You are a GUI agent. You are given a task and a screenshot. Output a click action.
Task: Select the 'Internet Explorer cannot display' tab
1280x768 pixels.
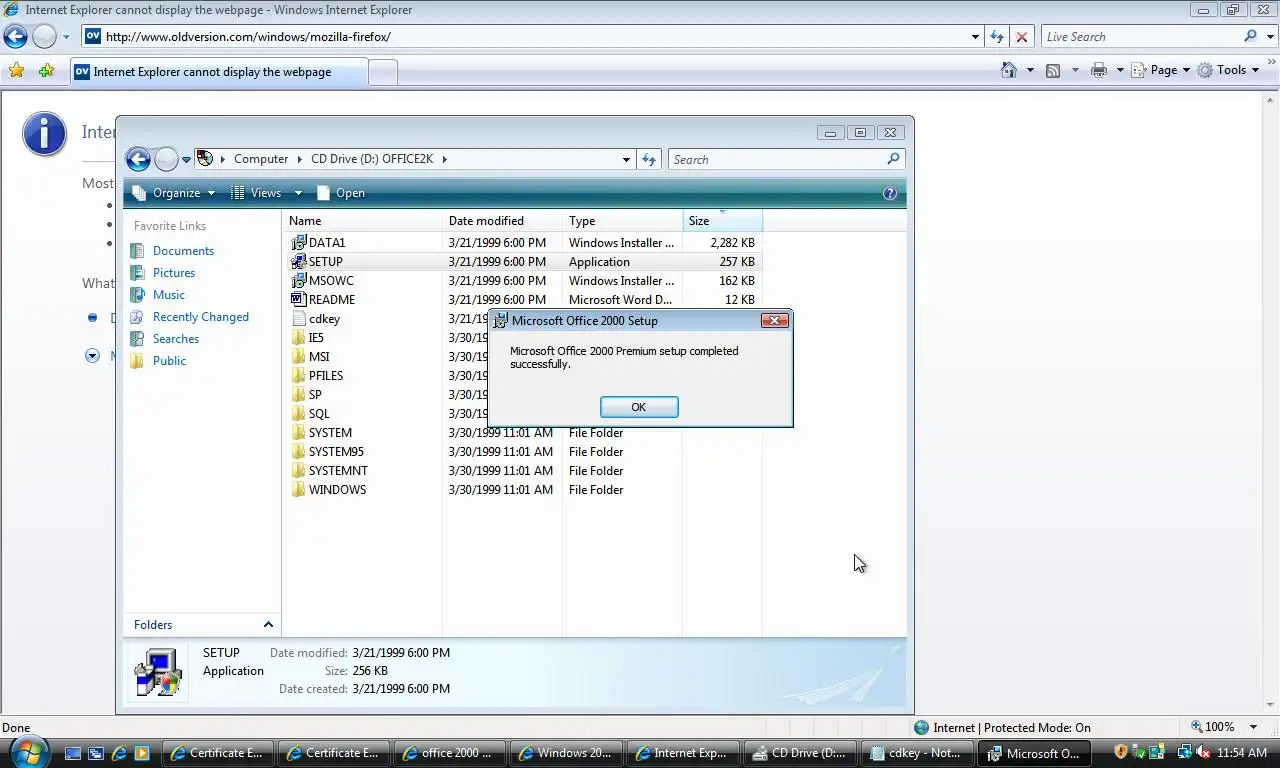[218, 72]
